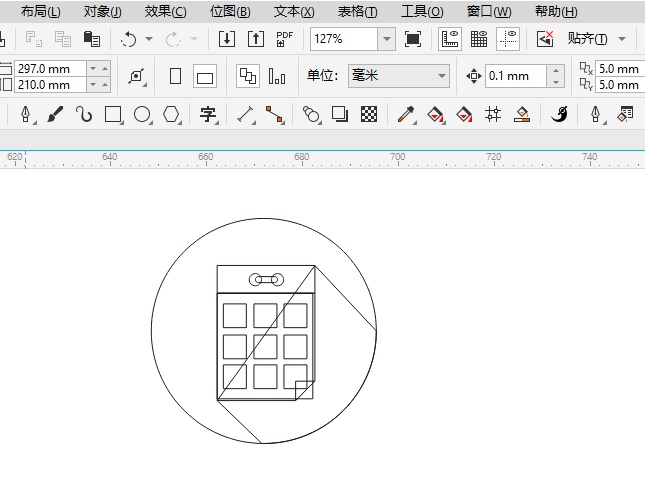
Task: Click the page size preset icon
Action: 137,76
